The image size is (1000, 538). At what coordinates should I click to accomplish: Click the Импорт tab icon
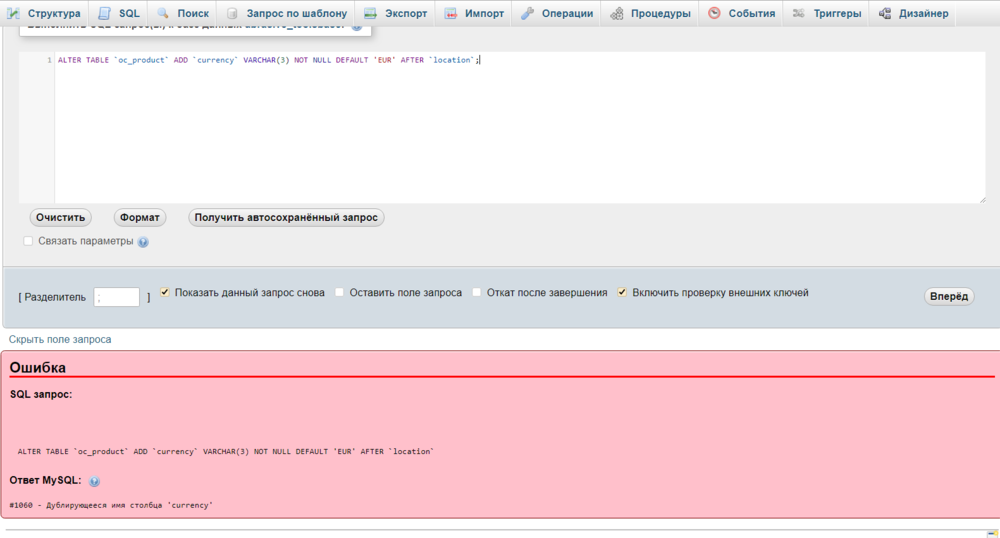click(x=451, y=13)
